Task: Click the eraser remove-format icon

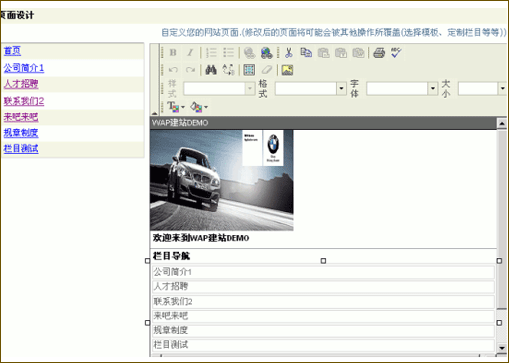Action: coord(267,70)
